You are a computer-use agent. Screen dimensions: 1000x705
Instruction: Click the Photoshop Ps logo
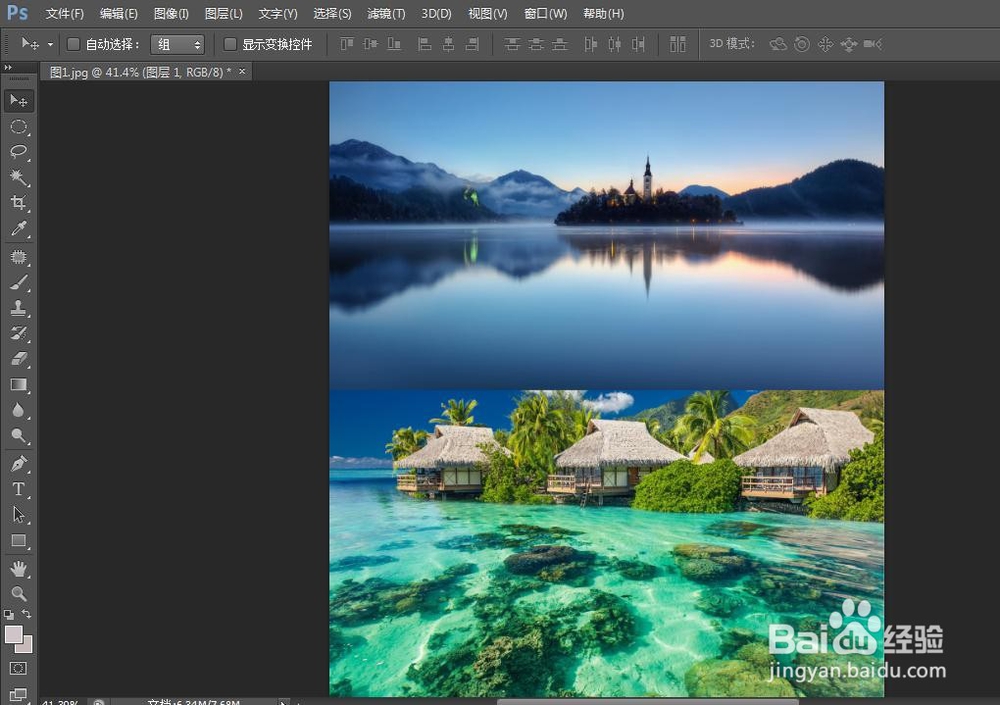17,12
